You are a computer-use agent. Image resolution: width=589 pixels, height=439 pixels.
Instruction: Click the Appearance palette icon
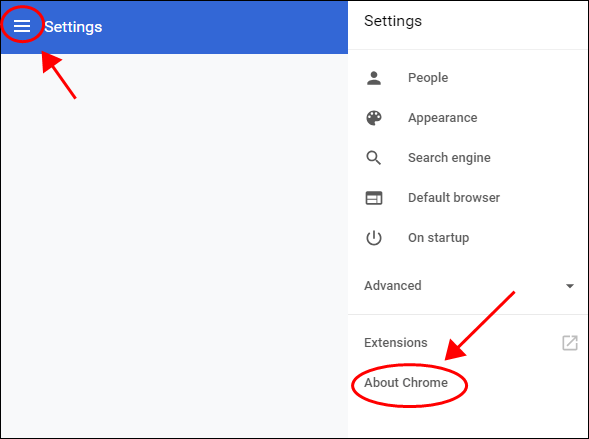click(374, 118)
